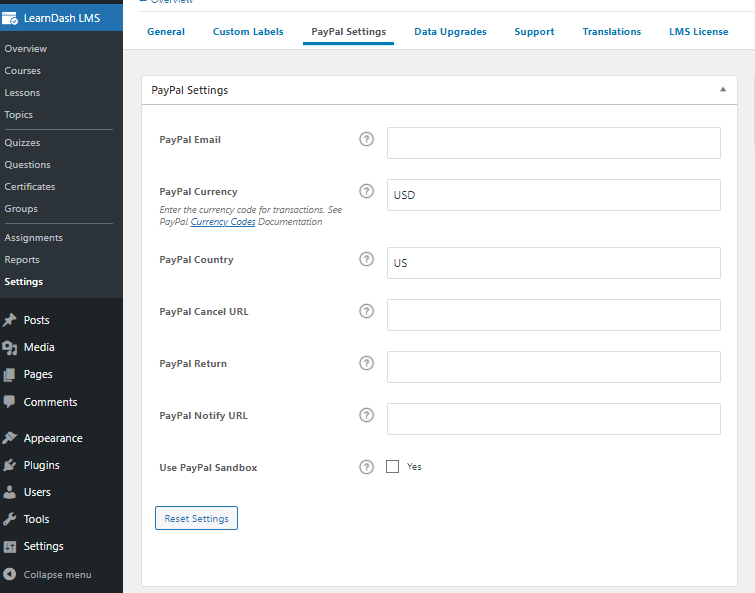Go to Certificates in sidebar
Image resolution: width=755 pixels, height=593 pixels.
(30, 187)
